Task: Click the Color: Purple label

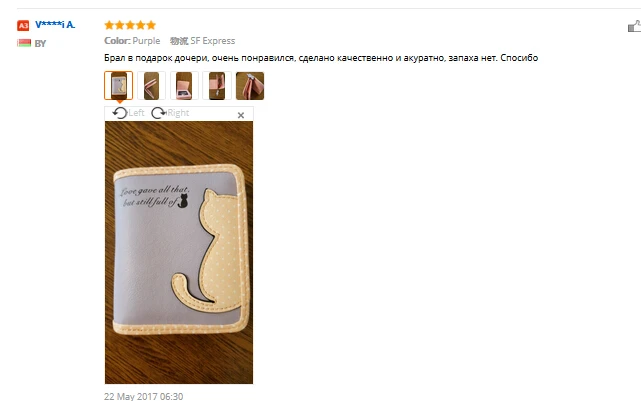Action: pos(132,41)
